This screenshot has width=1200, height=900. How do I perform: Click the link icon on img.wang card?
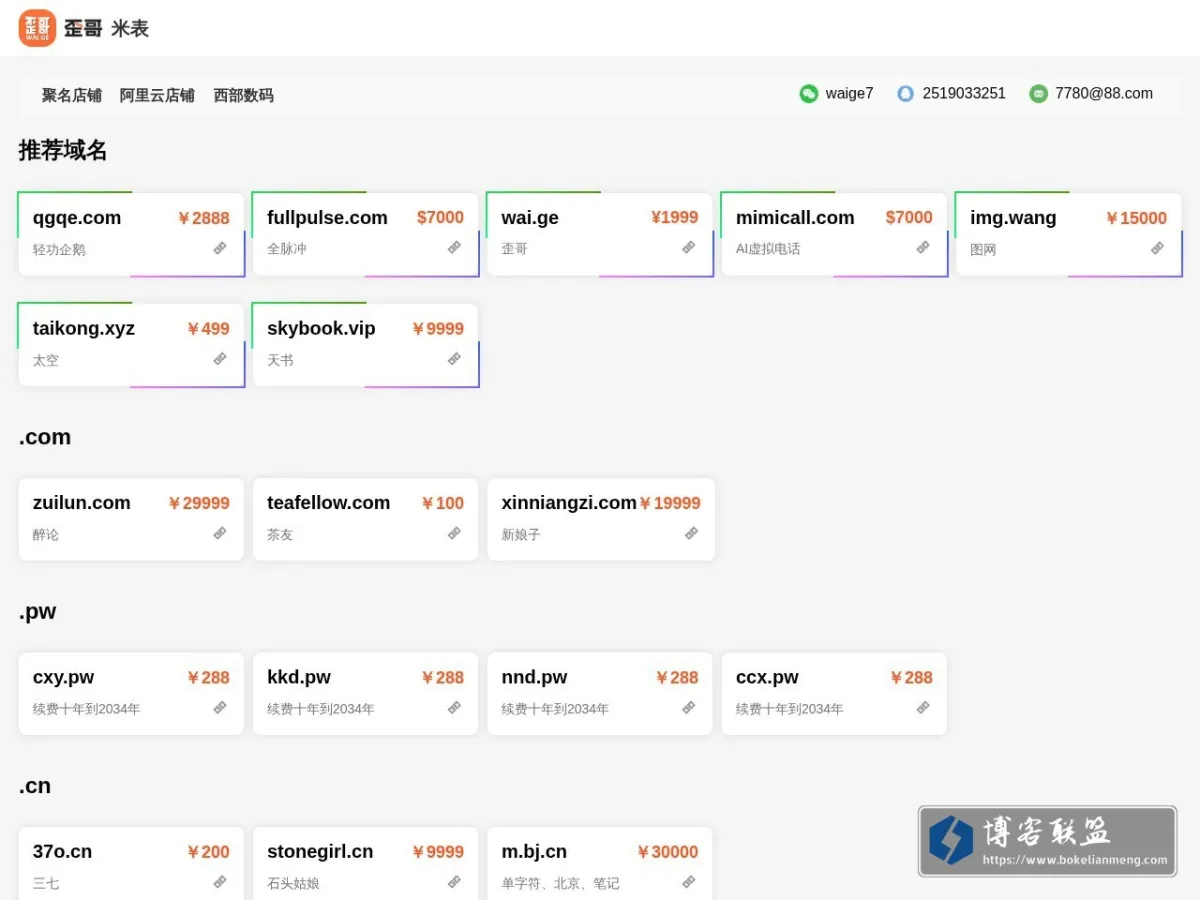[1157, 248]
